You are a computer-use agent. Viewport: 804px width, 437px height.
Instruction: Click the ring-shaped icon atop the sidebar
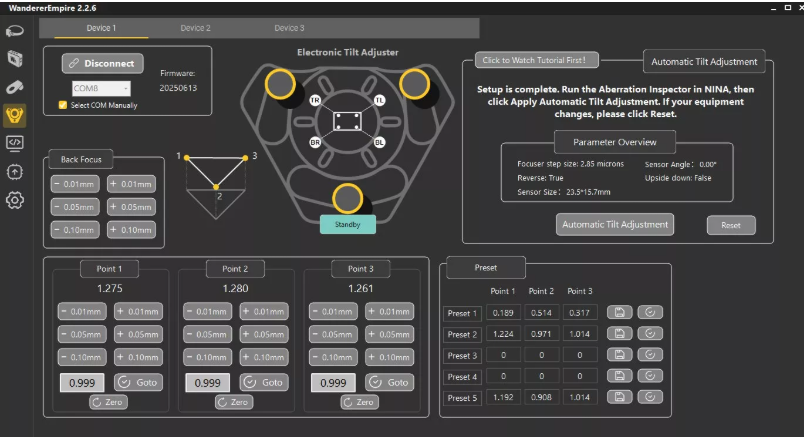point(16,31)
